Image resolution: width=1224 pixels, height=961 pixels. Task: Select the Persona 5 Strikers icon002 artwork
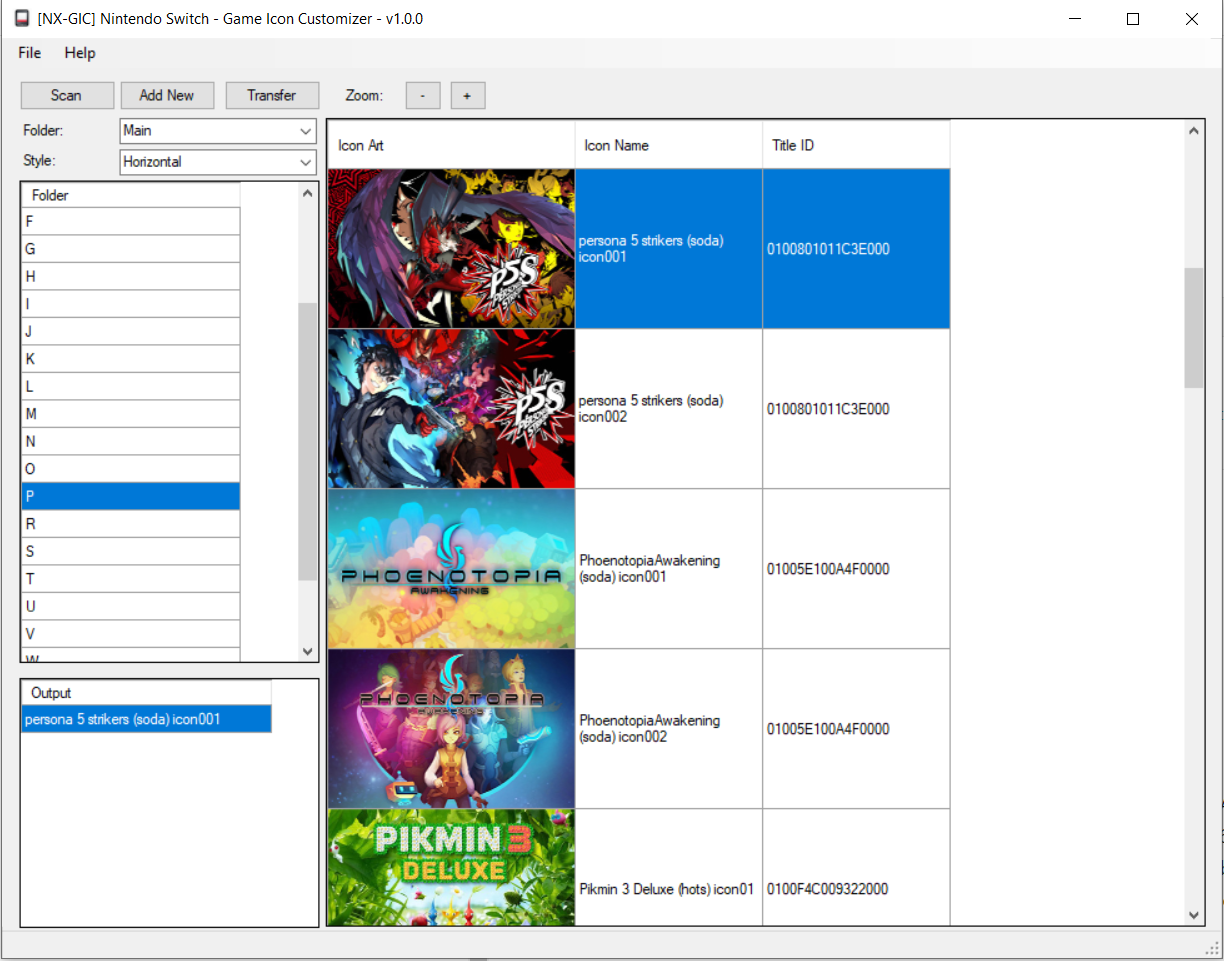pos(451,409)
